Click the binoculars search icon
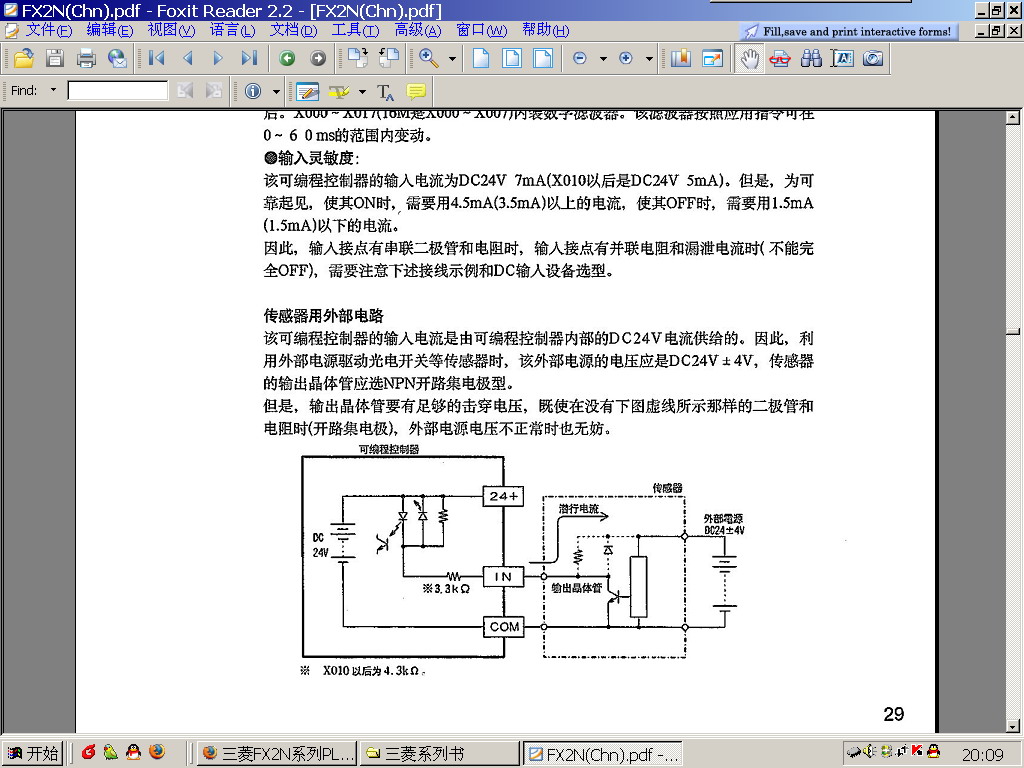 coord(811,58)
